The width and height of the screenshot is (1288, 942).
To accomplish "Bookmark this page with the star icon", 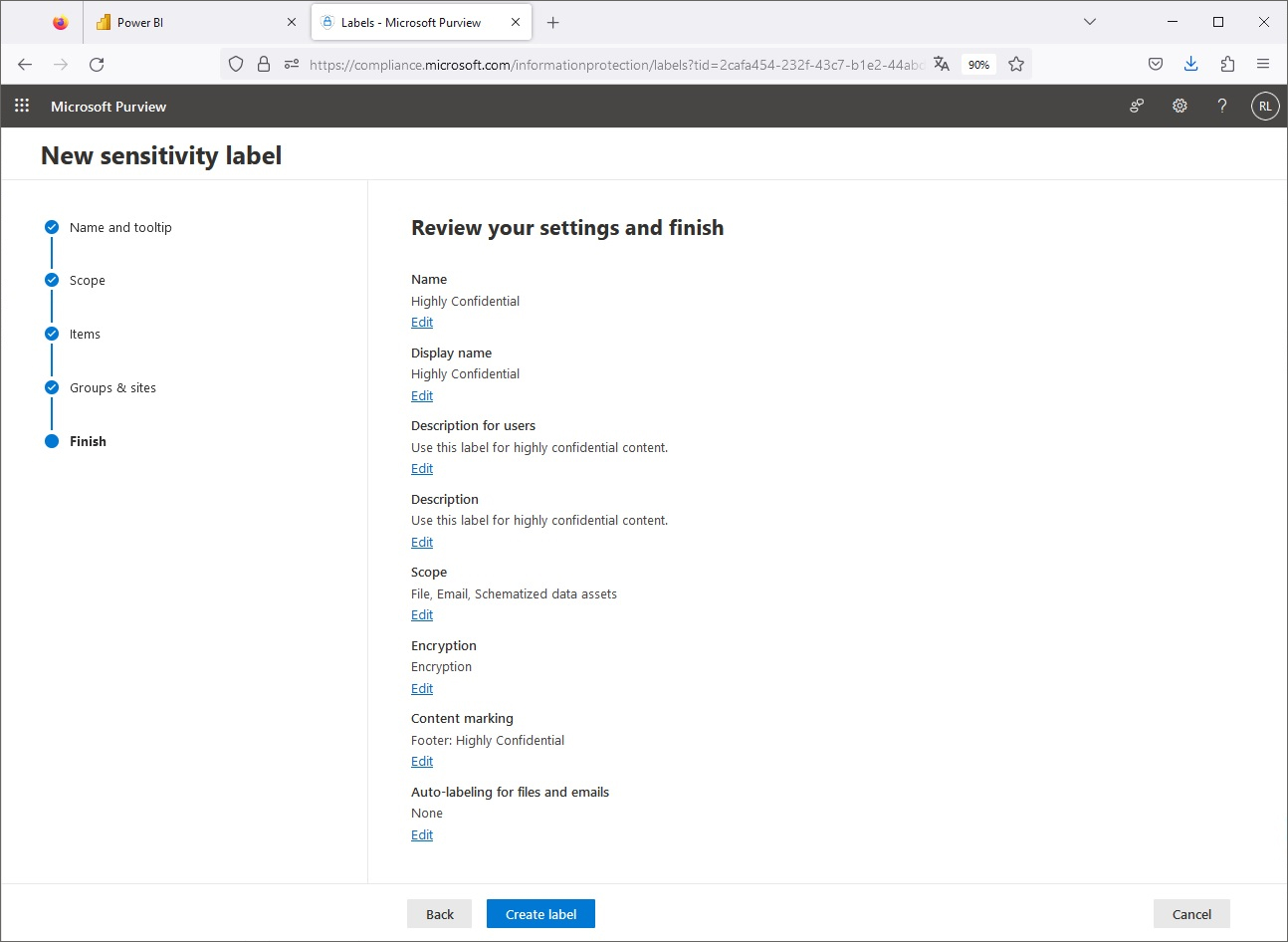I will tap(1015, 63).
